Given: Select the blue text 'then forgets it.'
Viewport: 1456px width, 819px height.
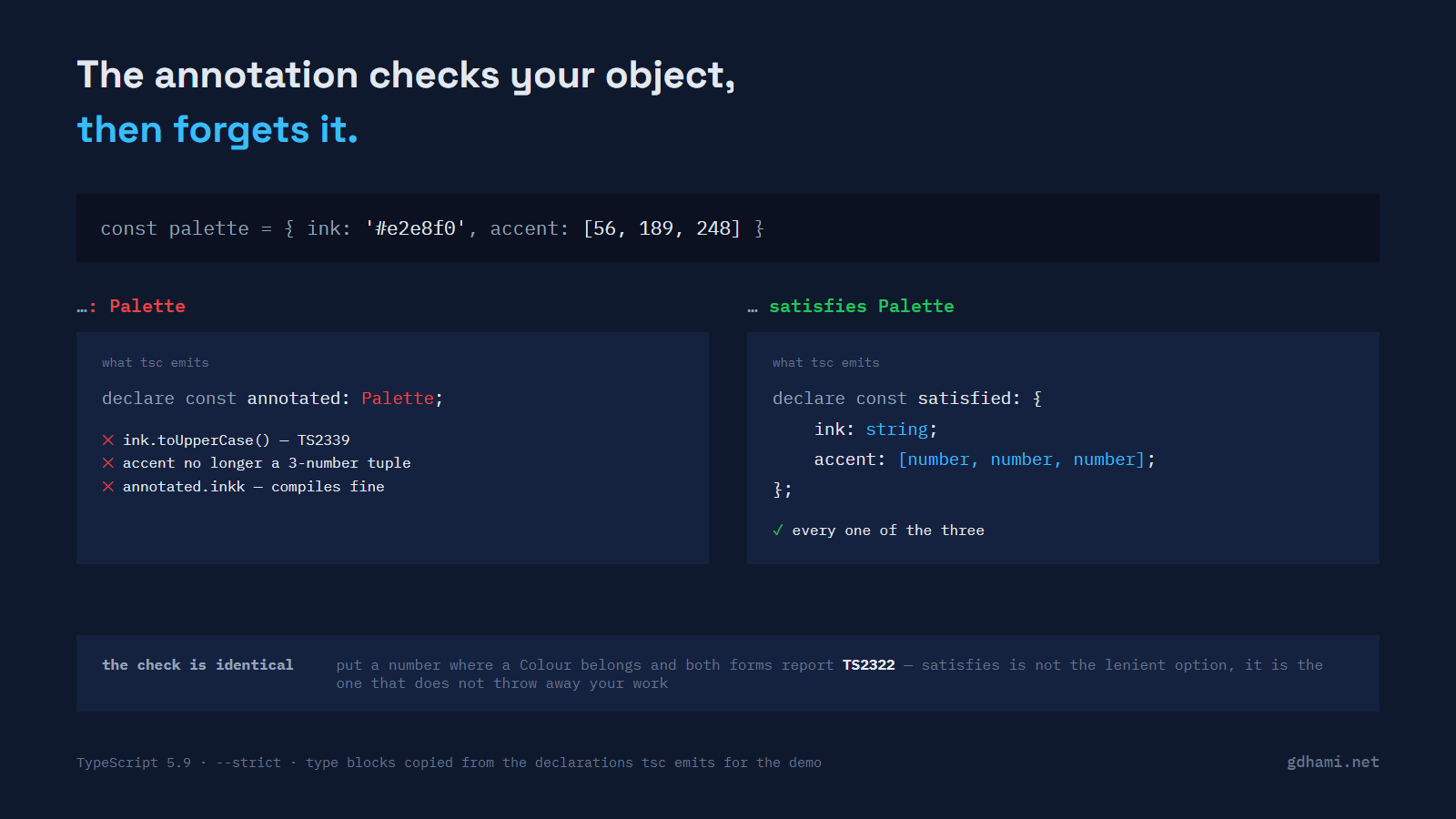Looking at the screenshot, I should pos(217,130).
